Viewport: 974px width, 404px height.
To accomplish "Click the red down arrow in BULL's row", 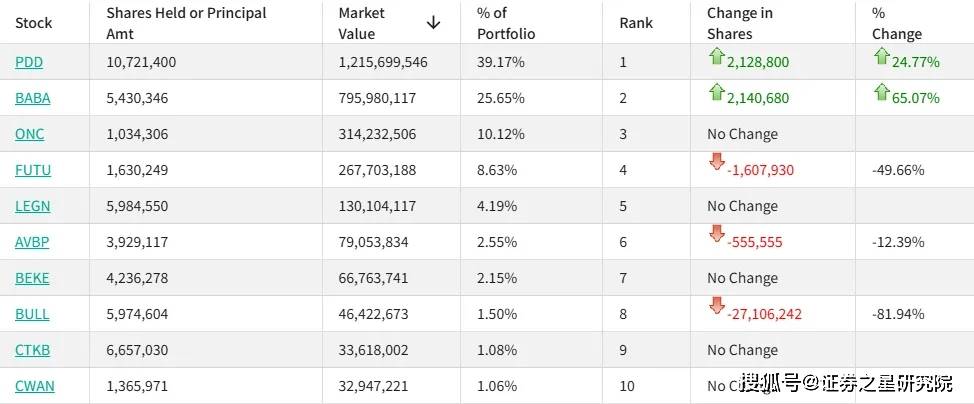I will click(x=716, y=306).
